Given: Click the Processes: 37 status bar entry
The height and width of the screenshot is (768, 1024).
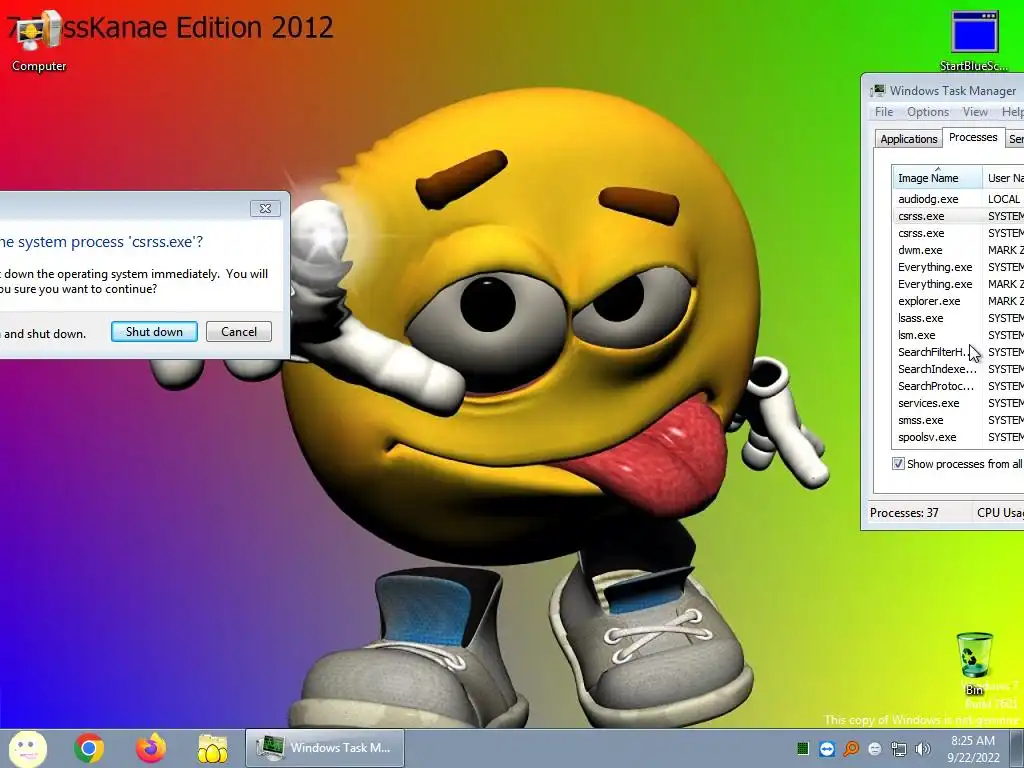Looking at the screenshot, I should click(x=904, y=513).
